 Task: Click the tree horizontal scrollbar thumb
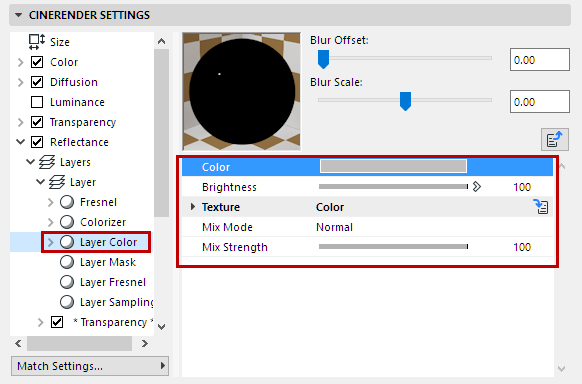79,344
